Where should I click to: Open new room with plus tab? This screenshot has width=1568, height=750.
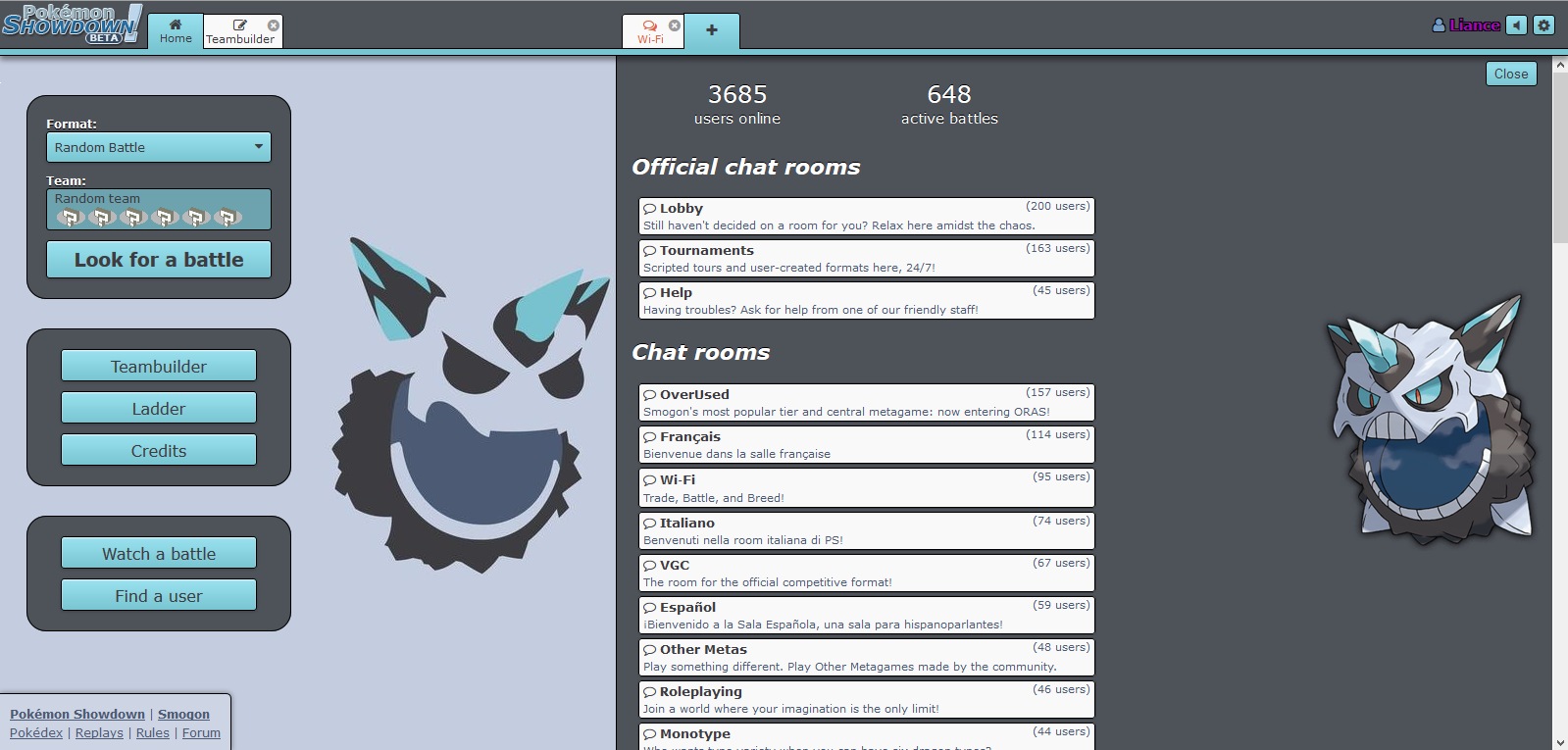(x=712, y=30)
